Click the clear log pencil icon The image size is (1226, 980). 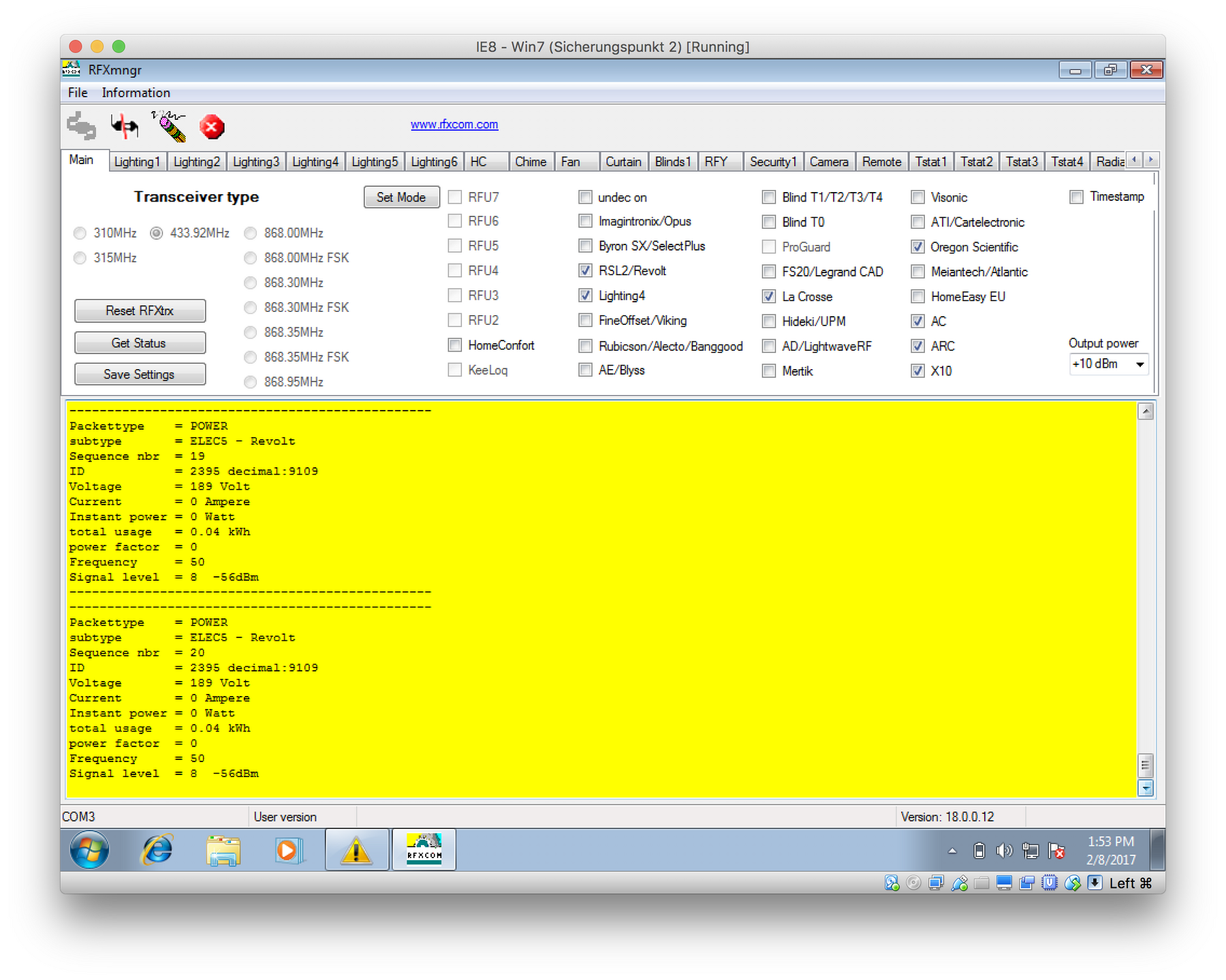[x=169, y=126]
